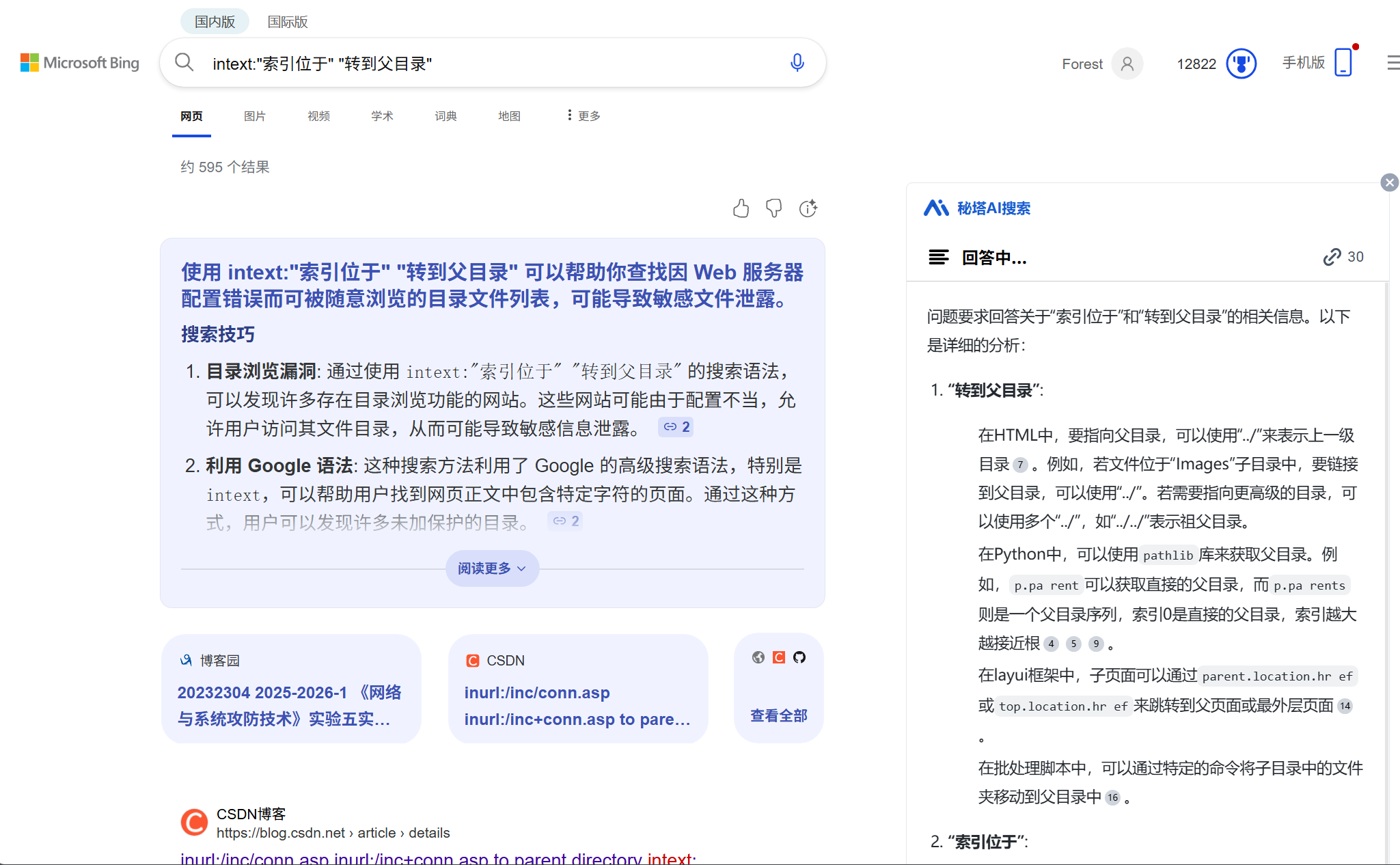Open the hamburger menu at top right
The height and width of the screenshot is (865, 1400).
click(1392, 64)
